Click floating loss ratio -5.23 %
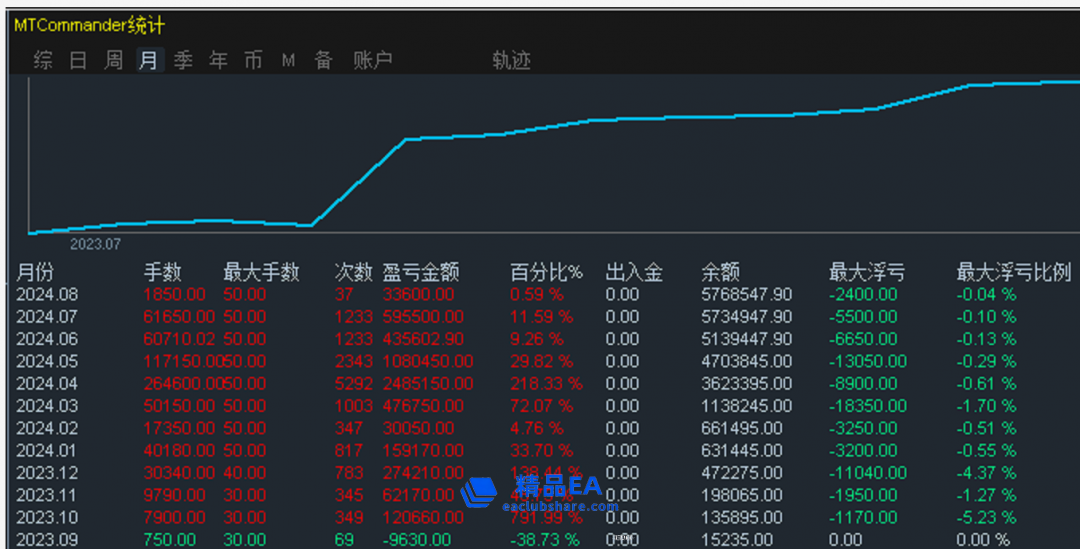Screen dimensions: 1080x549 point(986,517)
